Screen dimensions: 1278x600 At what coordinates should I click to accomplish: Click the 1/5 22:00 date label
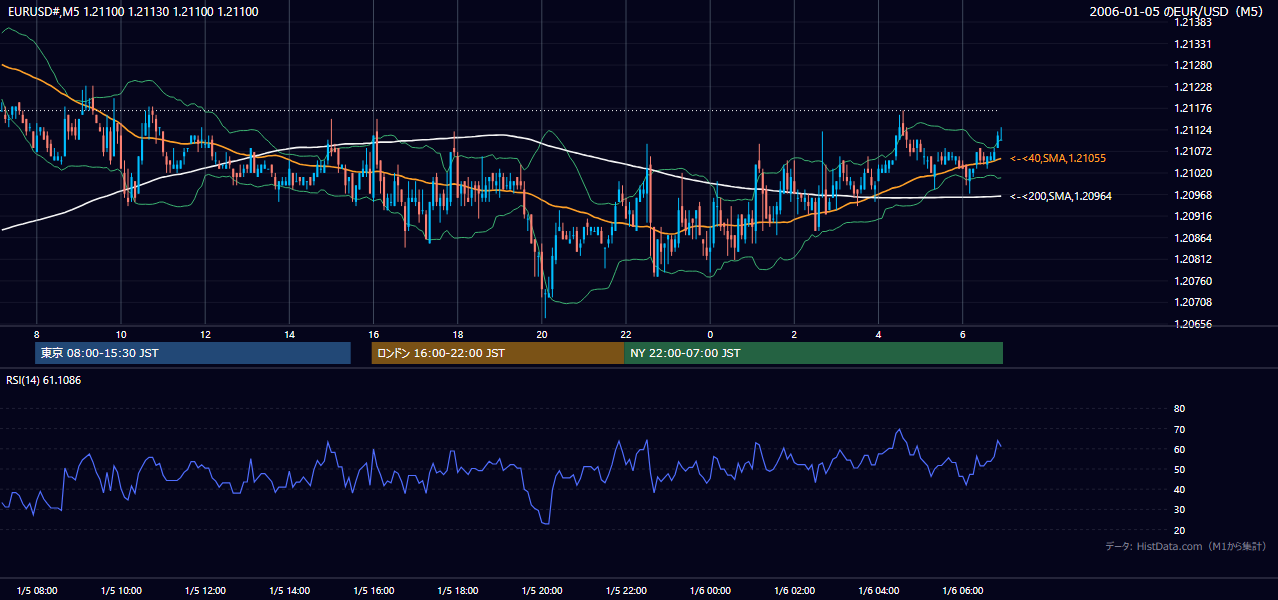click(625, 590)
